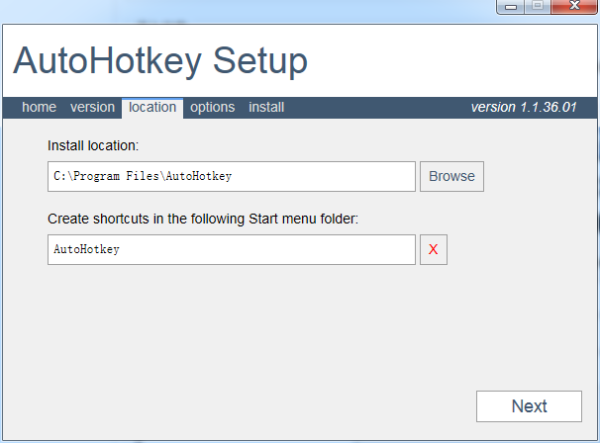This screenshot has width=600, height=443.
Task: Go to the home tab
Action: tap(39, 107)
